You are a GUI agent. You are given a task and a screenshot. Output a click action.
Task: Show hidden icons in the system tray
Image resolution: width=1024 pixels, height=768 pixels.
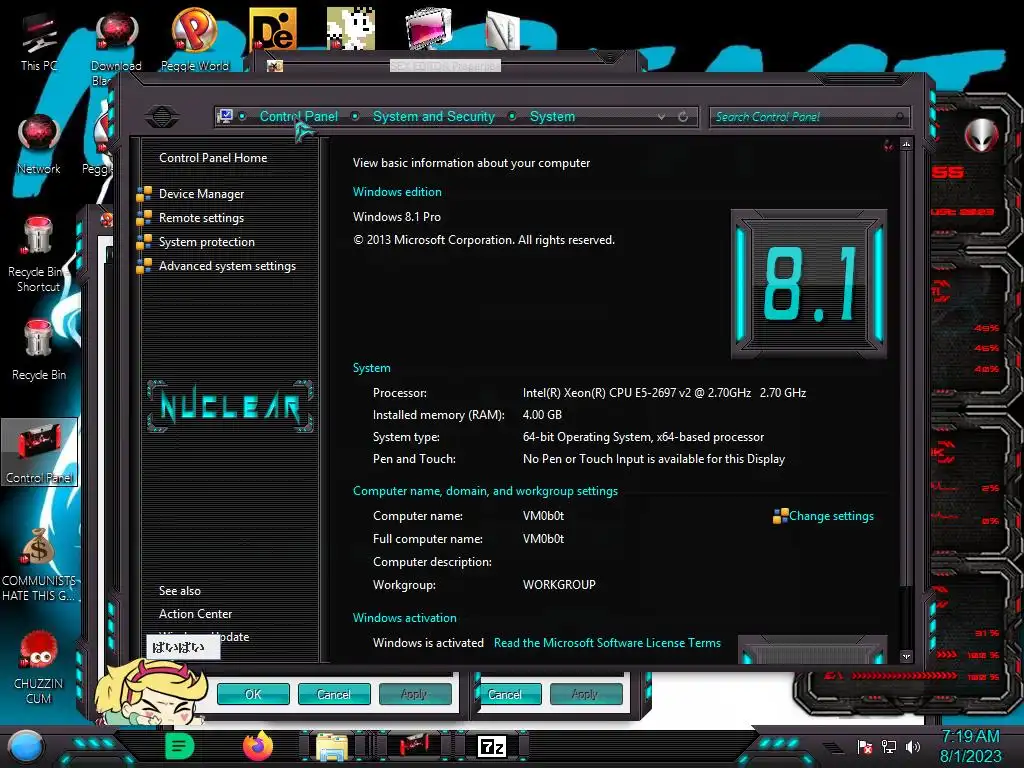(832, 748)
